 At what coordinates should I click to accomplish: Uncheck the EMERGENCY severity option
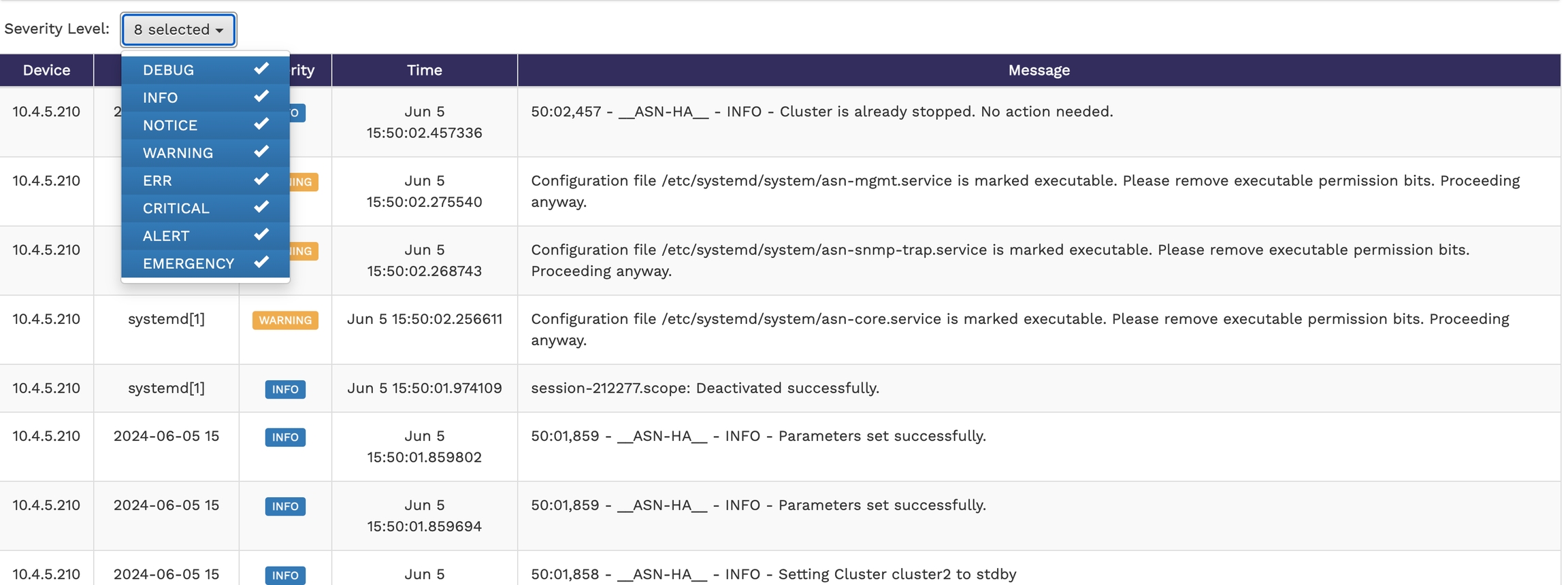204,263
